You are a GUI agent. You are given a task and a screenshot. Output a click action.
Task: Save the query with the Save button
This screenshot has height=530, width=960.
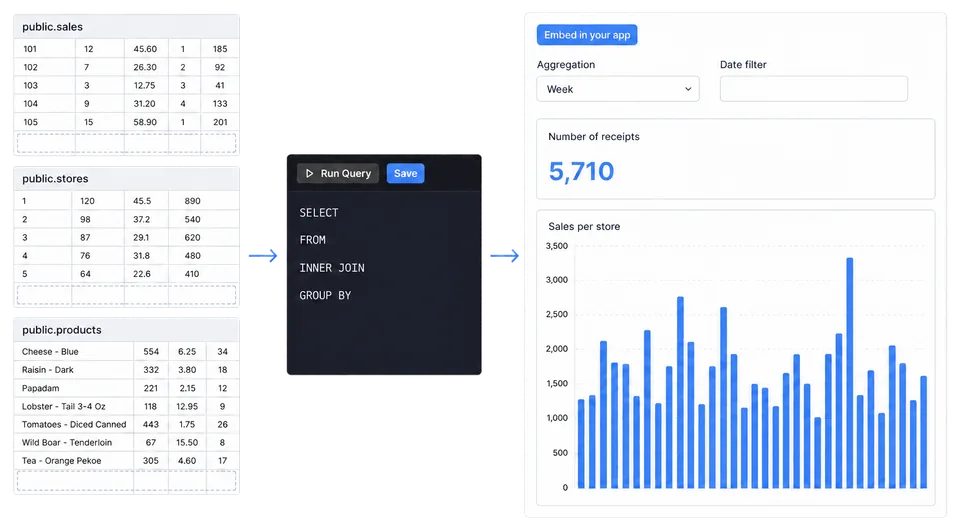coord(405,173)
